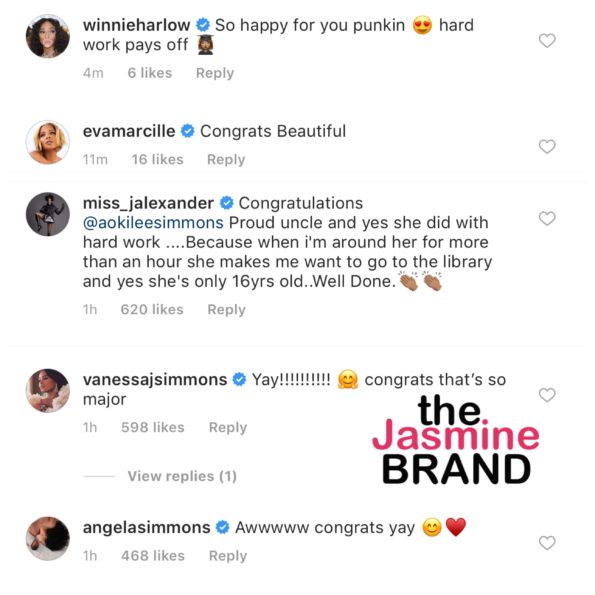Reply to angelasimmons's comment
The width and height of the screenshot is (595, 595).
(x=228, y=556)
